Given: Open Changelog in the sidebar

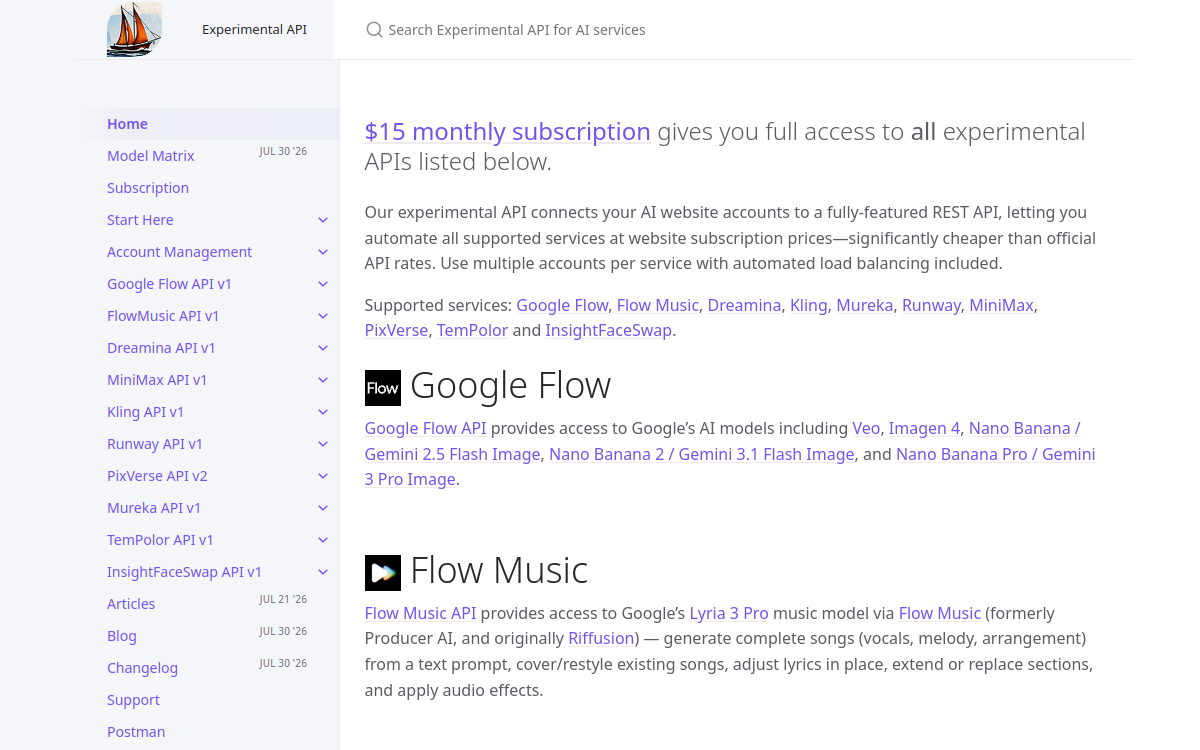Looking at the screenshot, I should (142, 668).
